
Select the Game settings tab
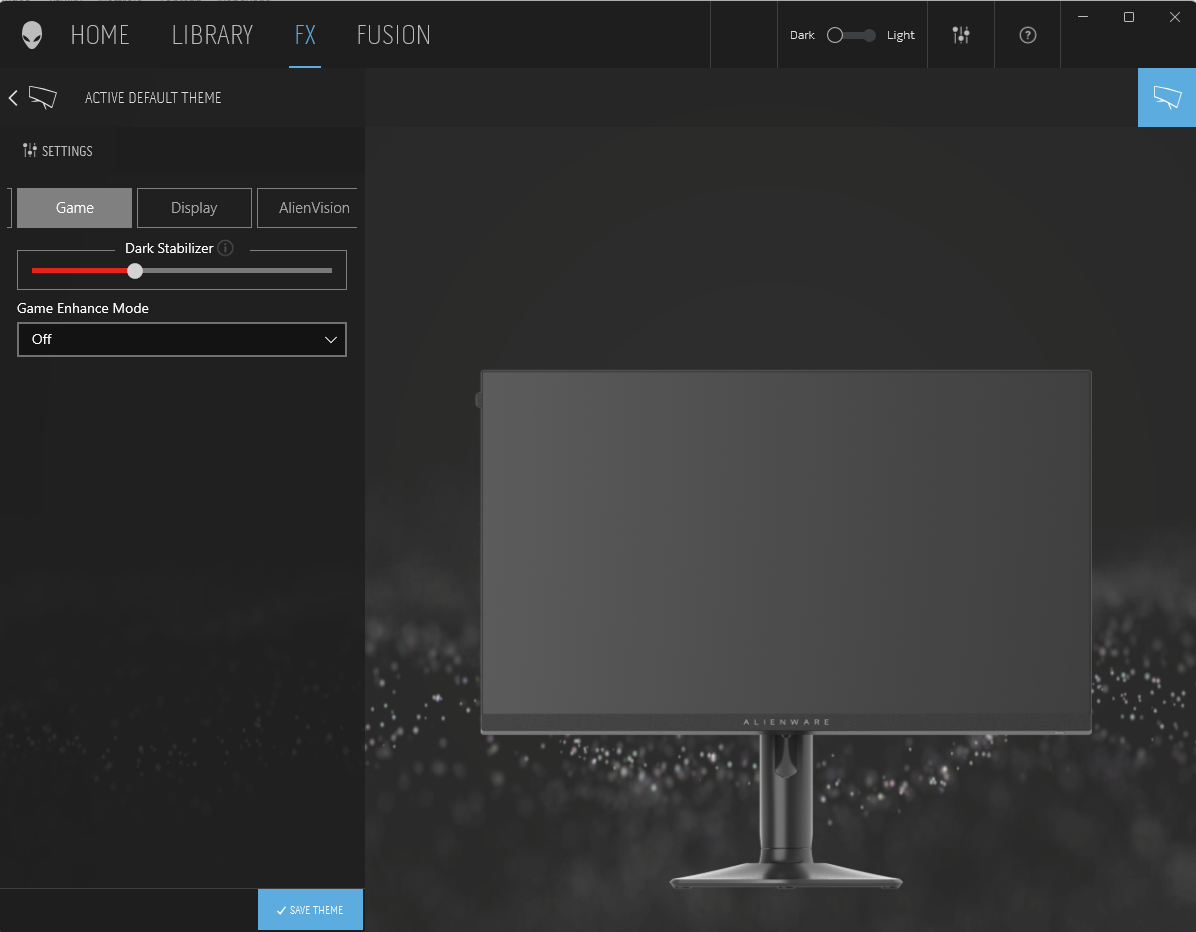(x=74, y=208)
